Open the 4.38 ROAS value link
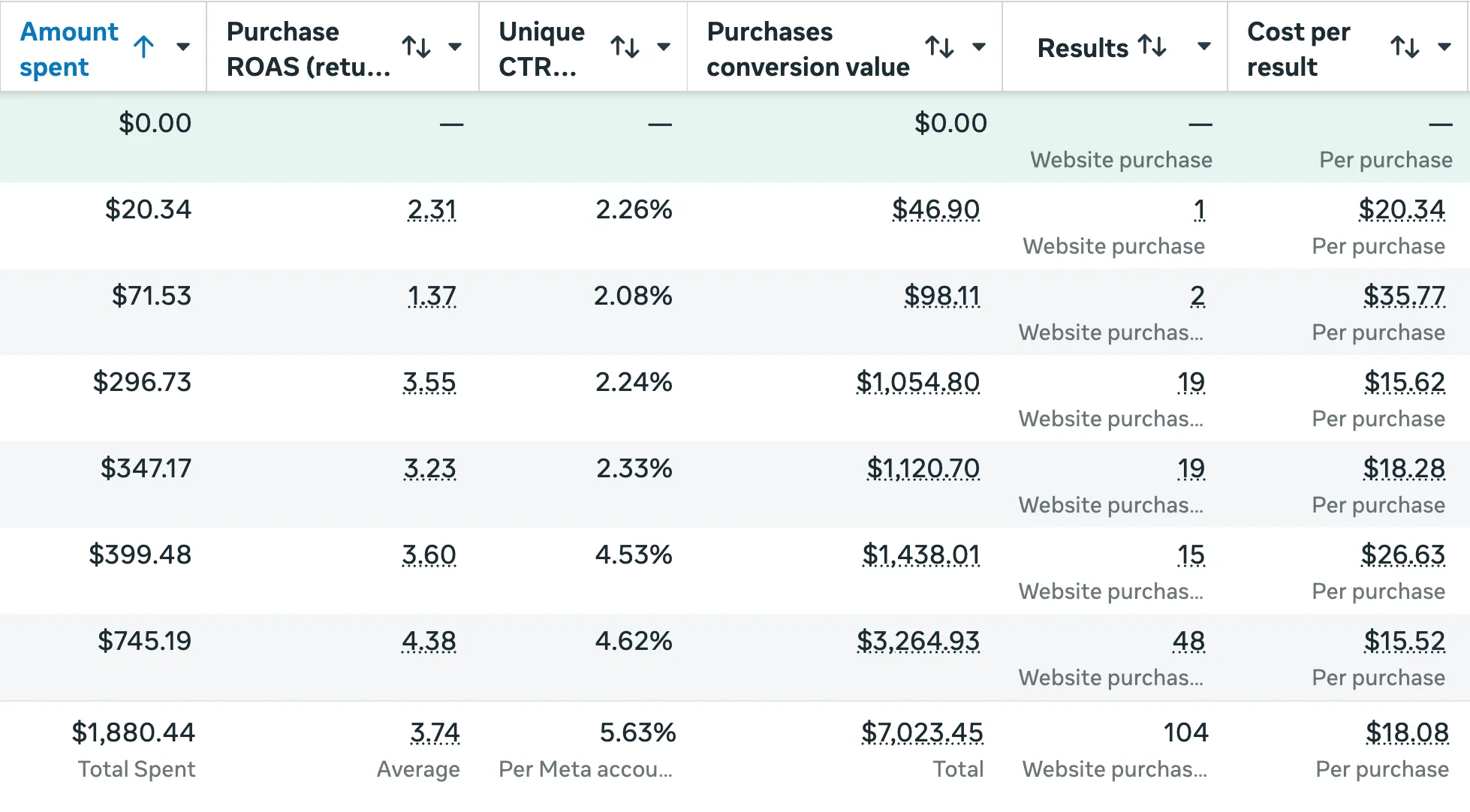This screenshot has width=1470, height=812. [x=429, y=641]
